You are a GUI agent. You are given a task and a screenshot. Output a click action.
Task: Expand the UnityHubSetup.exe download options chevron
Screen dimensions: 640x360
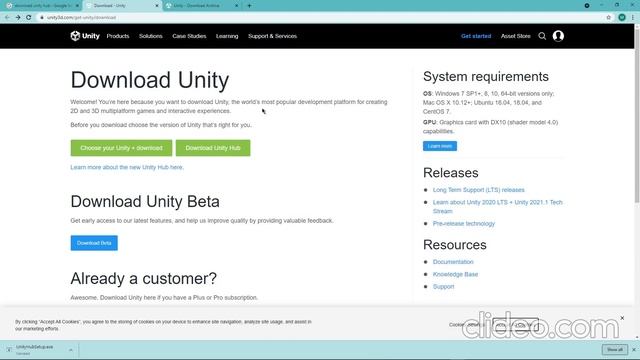71,350
